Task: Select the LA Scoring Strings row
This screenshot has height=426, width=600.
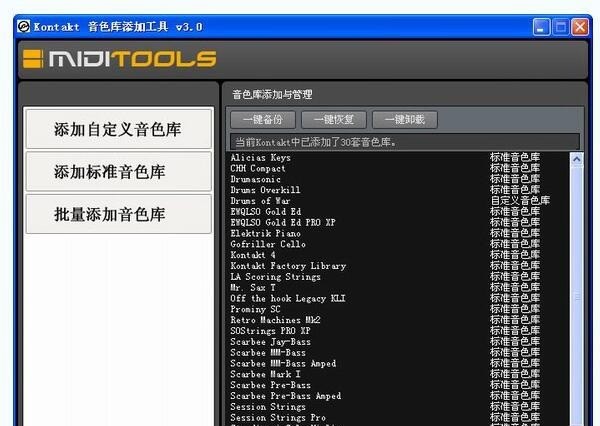Action: point(399,276)
